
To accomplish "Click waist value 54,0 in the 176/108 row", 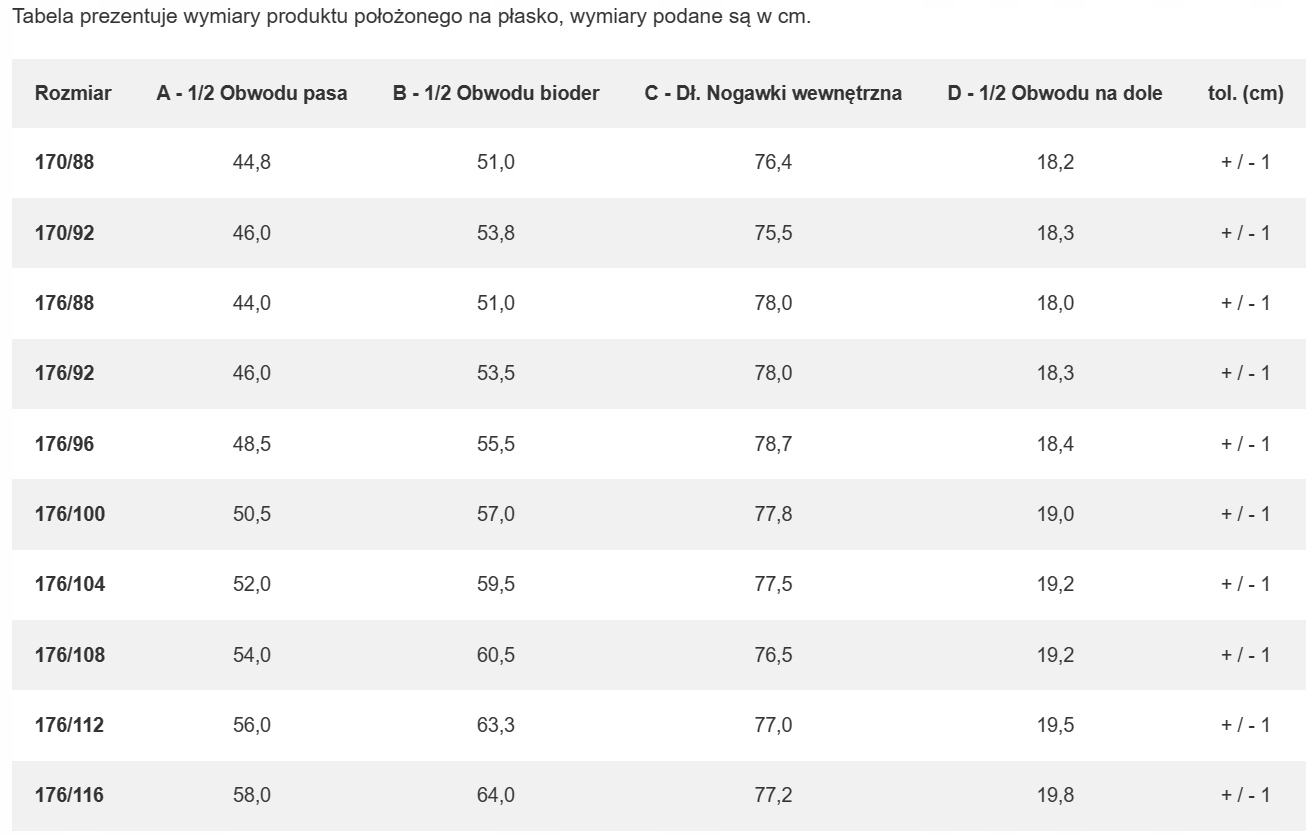I will (252, 655).
